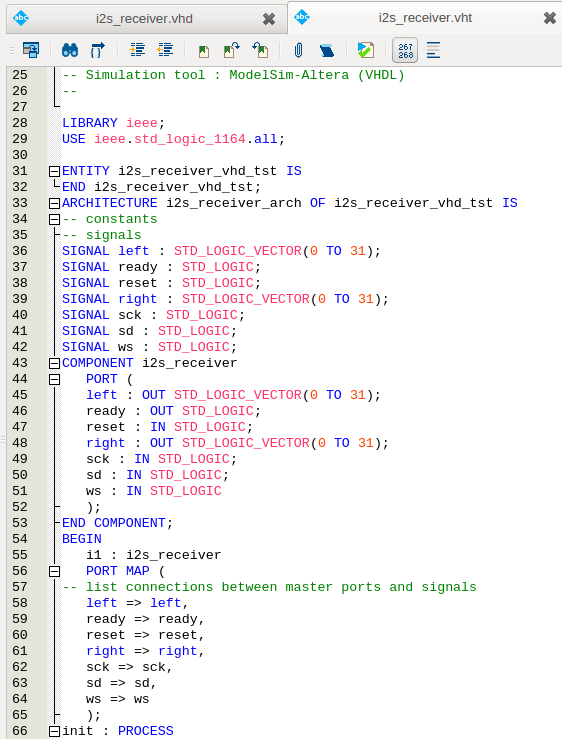Click 'SIGNAL sd : STD_LOGIC;' line
Screen dimensions: 562x739
(149, 331)
